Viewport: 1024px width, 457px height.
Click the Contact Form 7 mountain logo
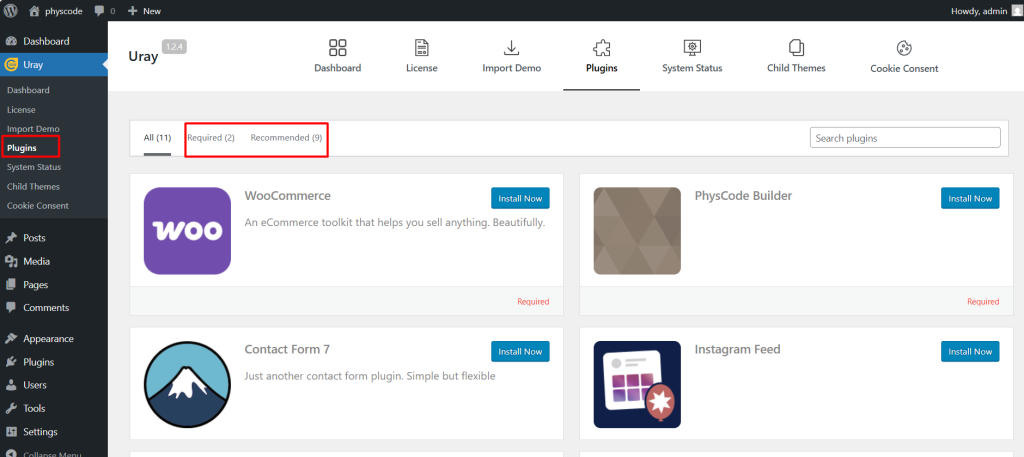click(x=187, y=385)
